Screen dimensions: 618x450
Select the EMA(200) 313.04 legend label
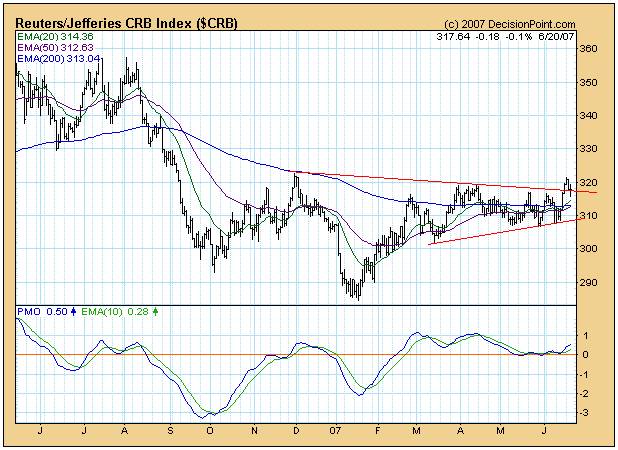point(58,59)
